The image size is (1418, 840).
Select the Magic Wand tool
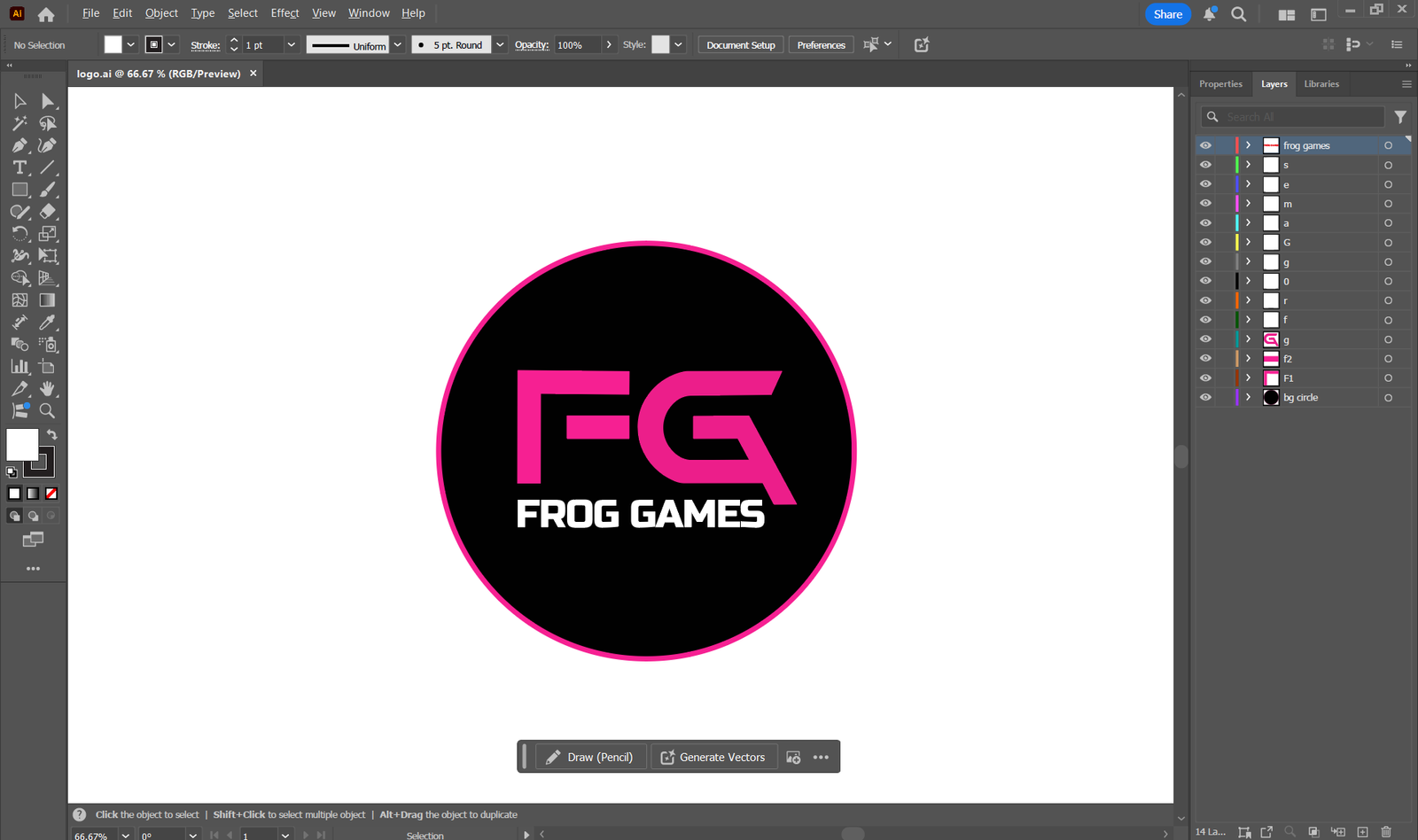point(19,123)
